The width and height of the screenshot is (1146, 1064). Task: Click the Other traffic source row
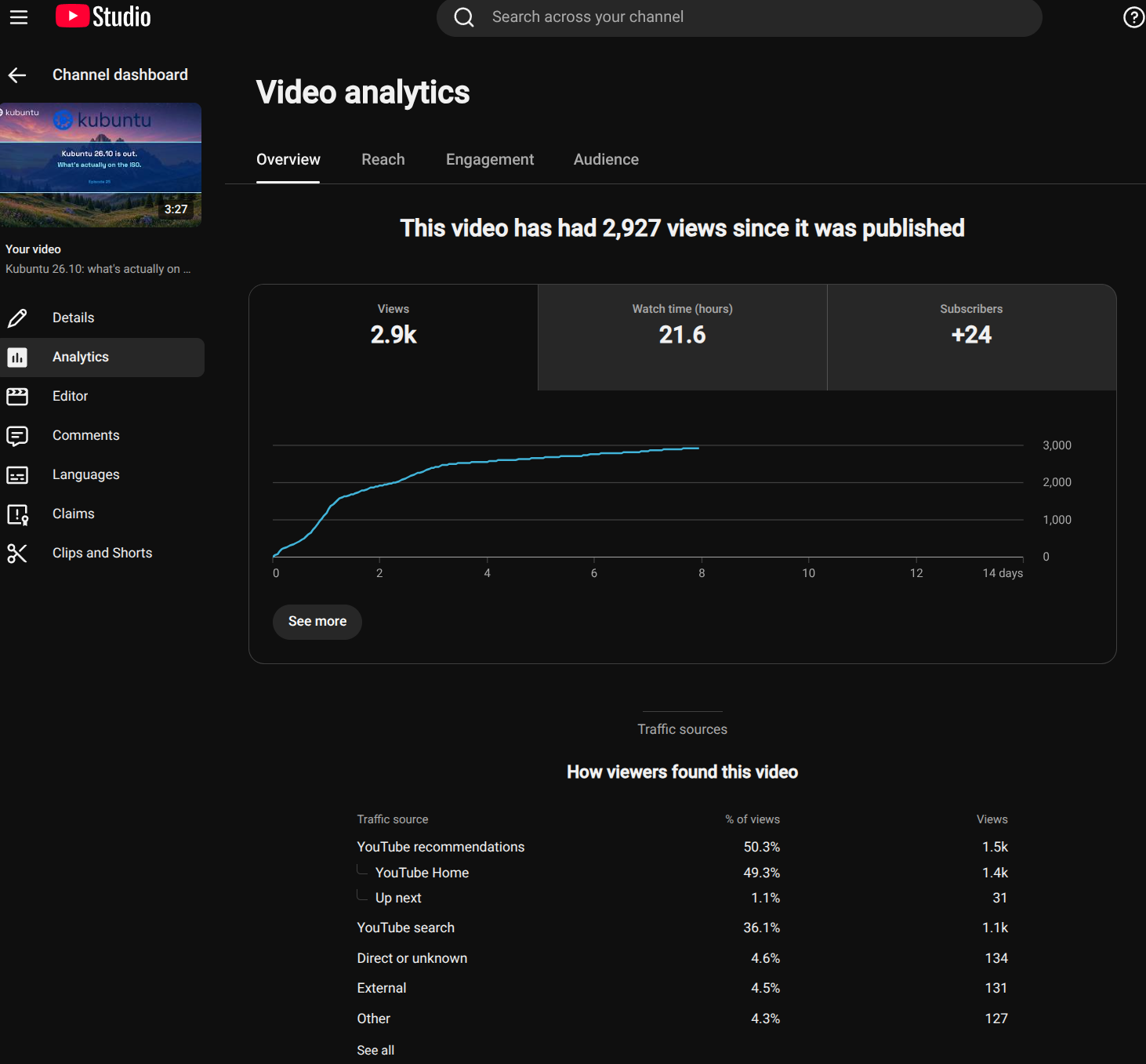coord(682,1019)
